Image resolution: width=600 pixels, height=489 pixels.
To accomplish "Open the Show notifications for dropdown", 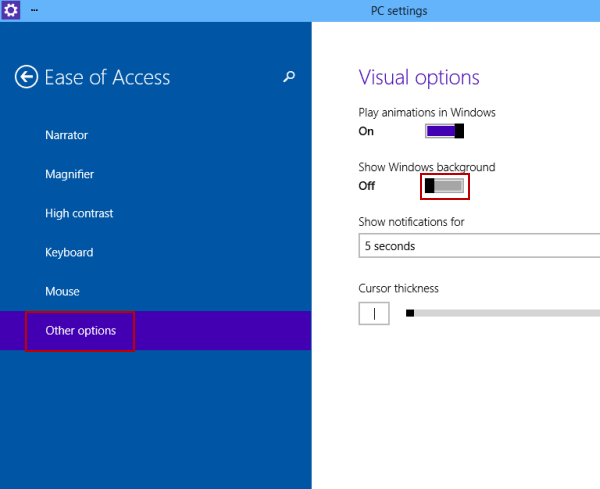I will point(479,246).
